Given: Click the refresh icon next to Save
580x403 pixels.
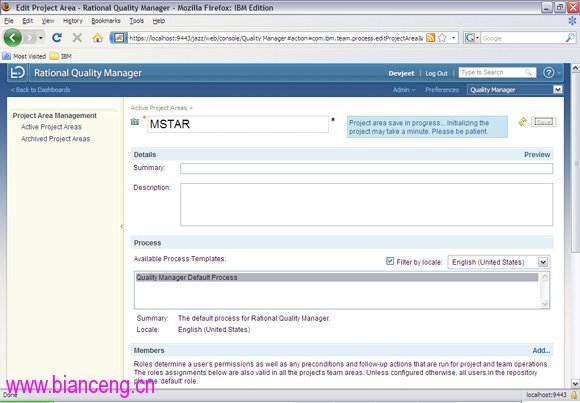Looking at the screenshot, I should coord(522,122).
